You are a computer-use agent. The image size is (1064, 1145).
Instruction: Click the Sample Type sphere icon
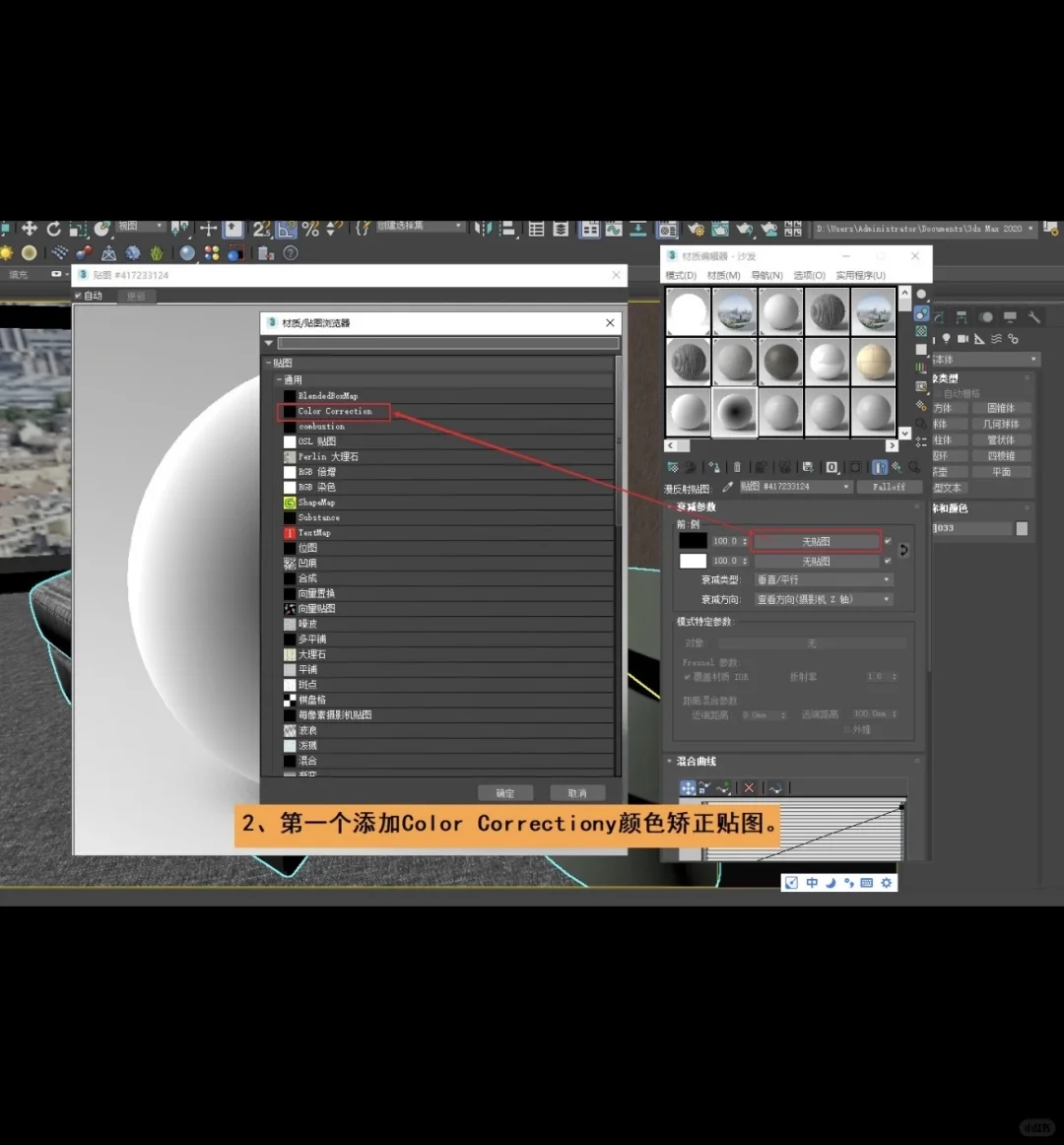tap(921, 295)
